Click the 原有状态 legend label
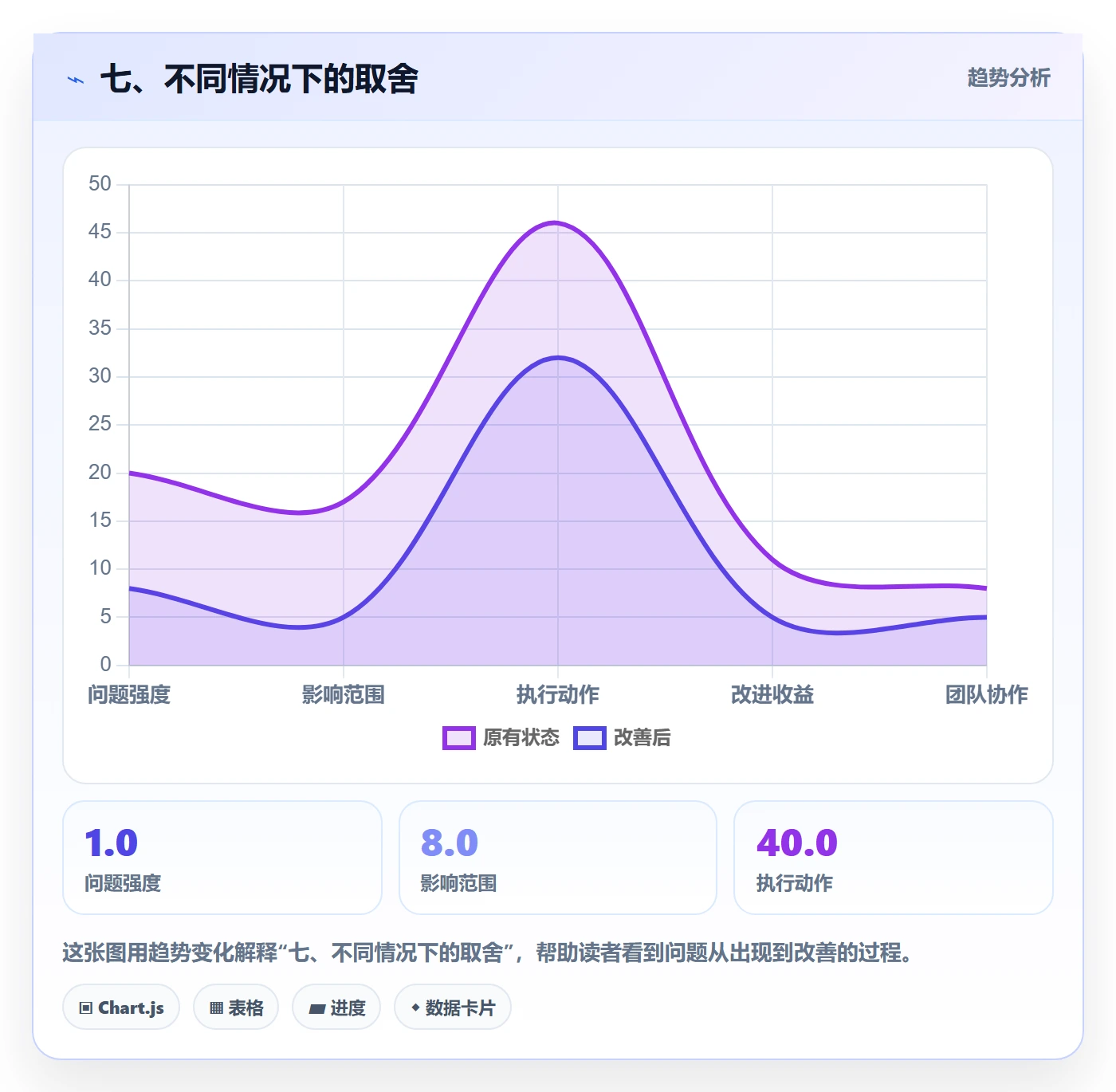Screen dimensions: 1116x1092 tap(521, 738)
